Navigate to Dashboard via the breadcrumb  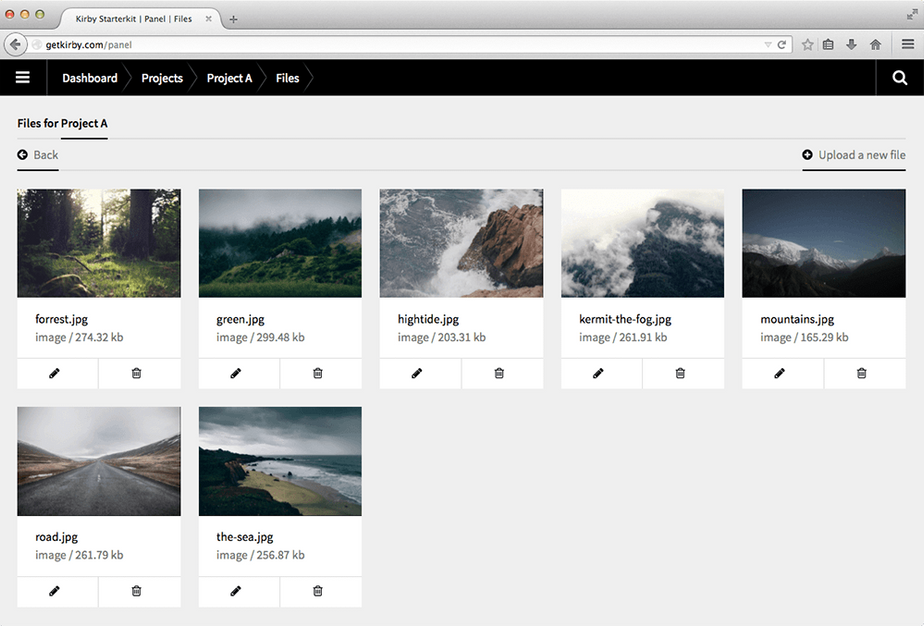[x=89, y=77]
